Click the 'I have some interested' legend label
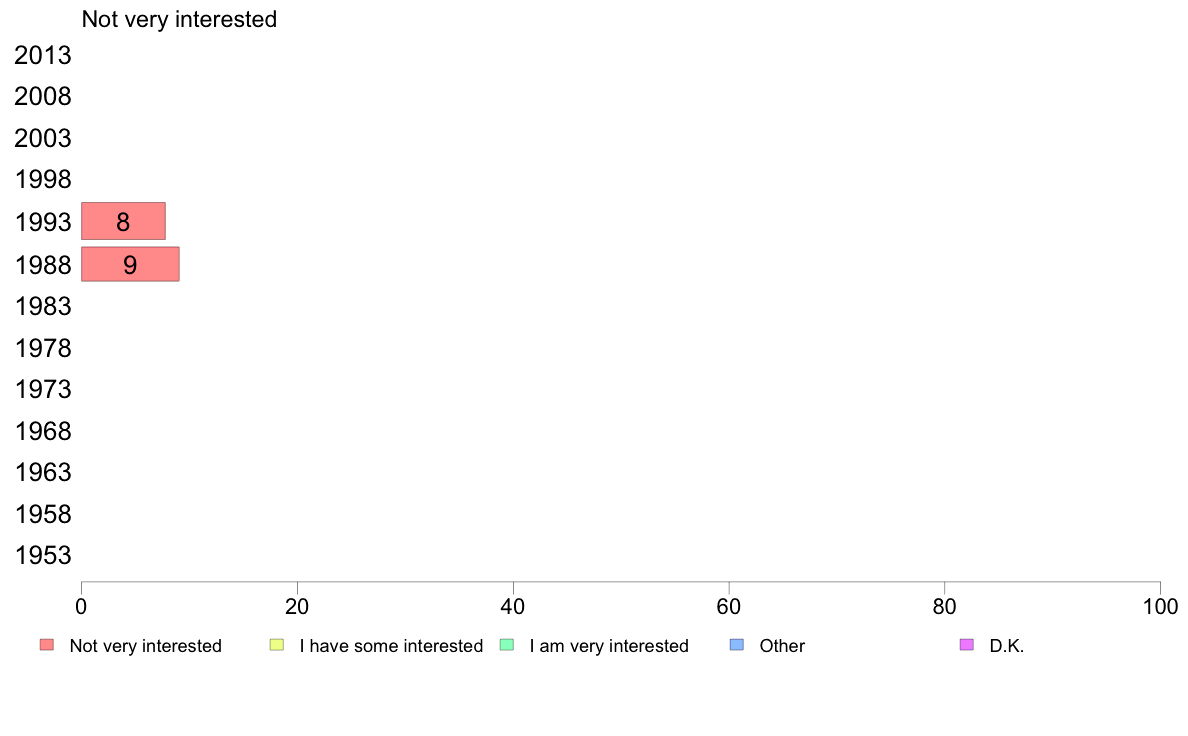This screenshot has height=736, width=1188. pyautogui.click(x=391, y=646)
